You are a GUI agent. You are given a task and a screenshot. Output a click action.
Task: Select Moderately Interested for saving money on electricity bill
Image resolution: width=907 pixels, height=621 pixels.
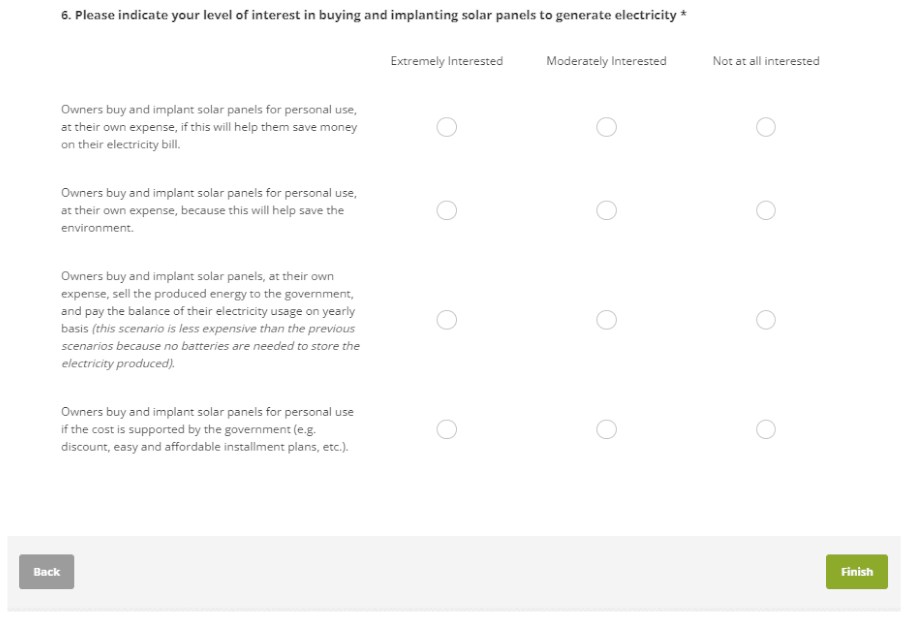pyautogui.click(x=606, y=127)
